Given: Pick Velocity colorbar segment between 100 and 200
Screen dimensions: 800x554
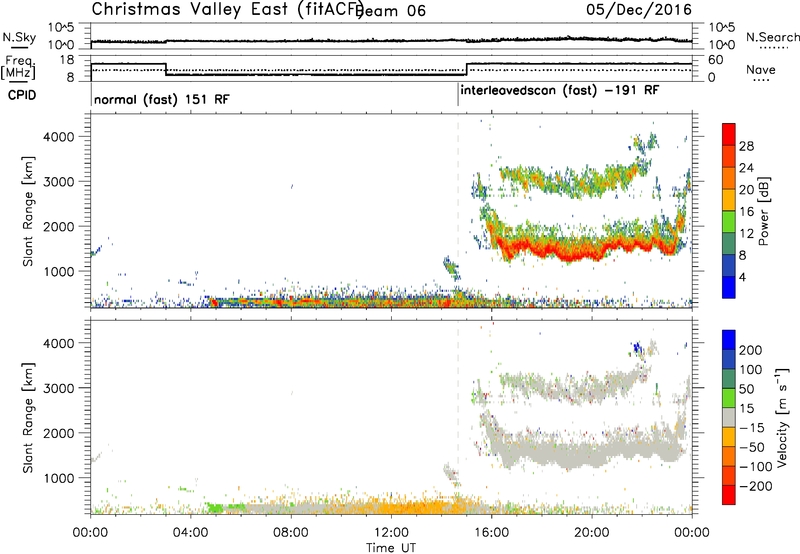Looking at the screenshot, I should [729, 360].
